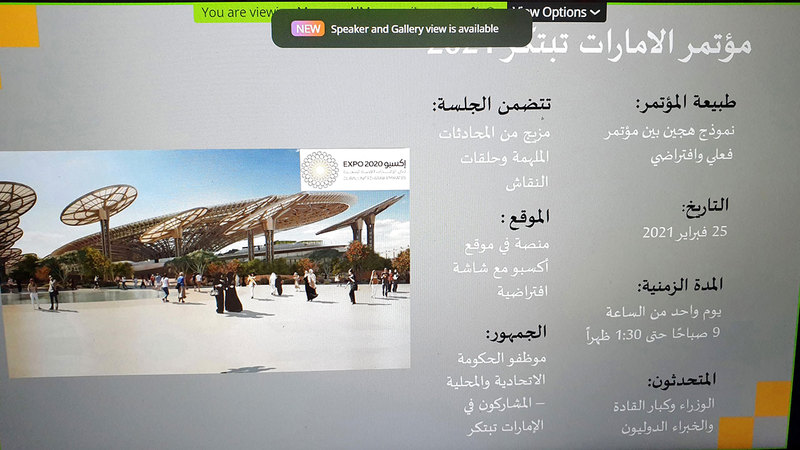
Task: Select the "طبيعة المؤتمر" heading
Action: (x=680, y=104)
